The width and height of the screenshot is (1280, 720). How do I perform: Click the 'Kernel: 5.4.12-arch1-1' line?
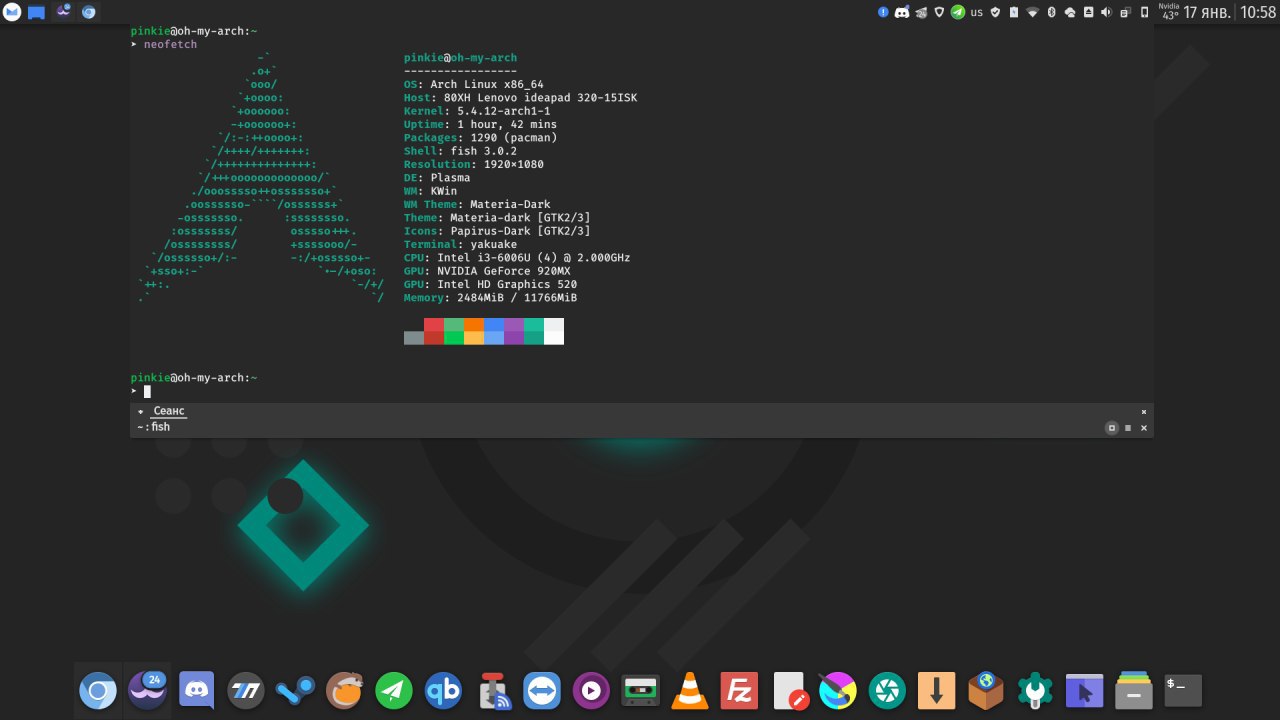pyautogui.click(x=477, y=111)
